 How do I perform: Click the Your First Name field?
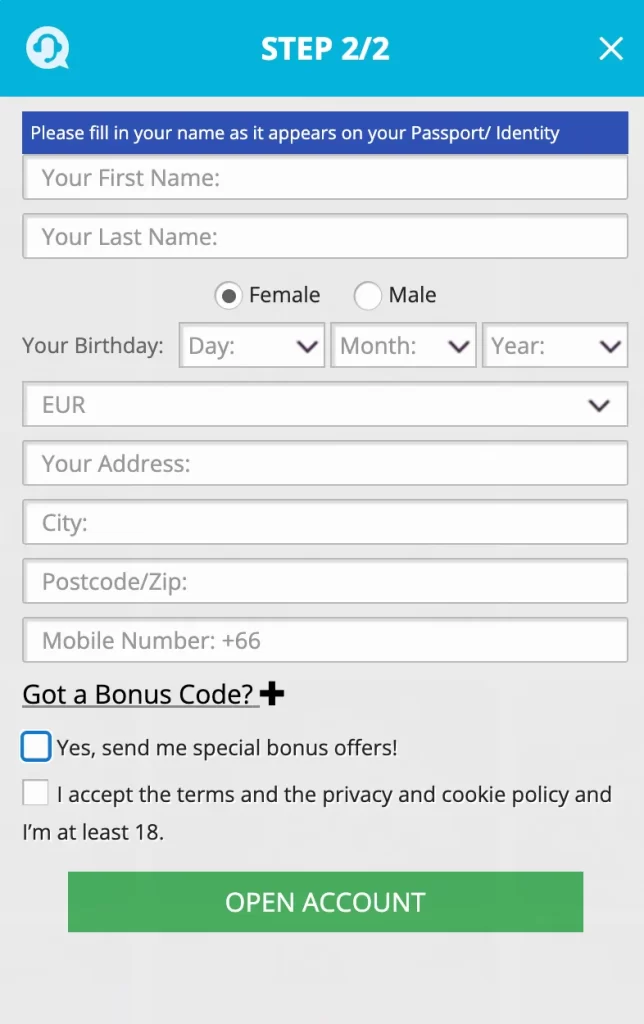(x=325, y=177)
